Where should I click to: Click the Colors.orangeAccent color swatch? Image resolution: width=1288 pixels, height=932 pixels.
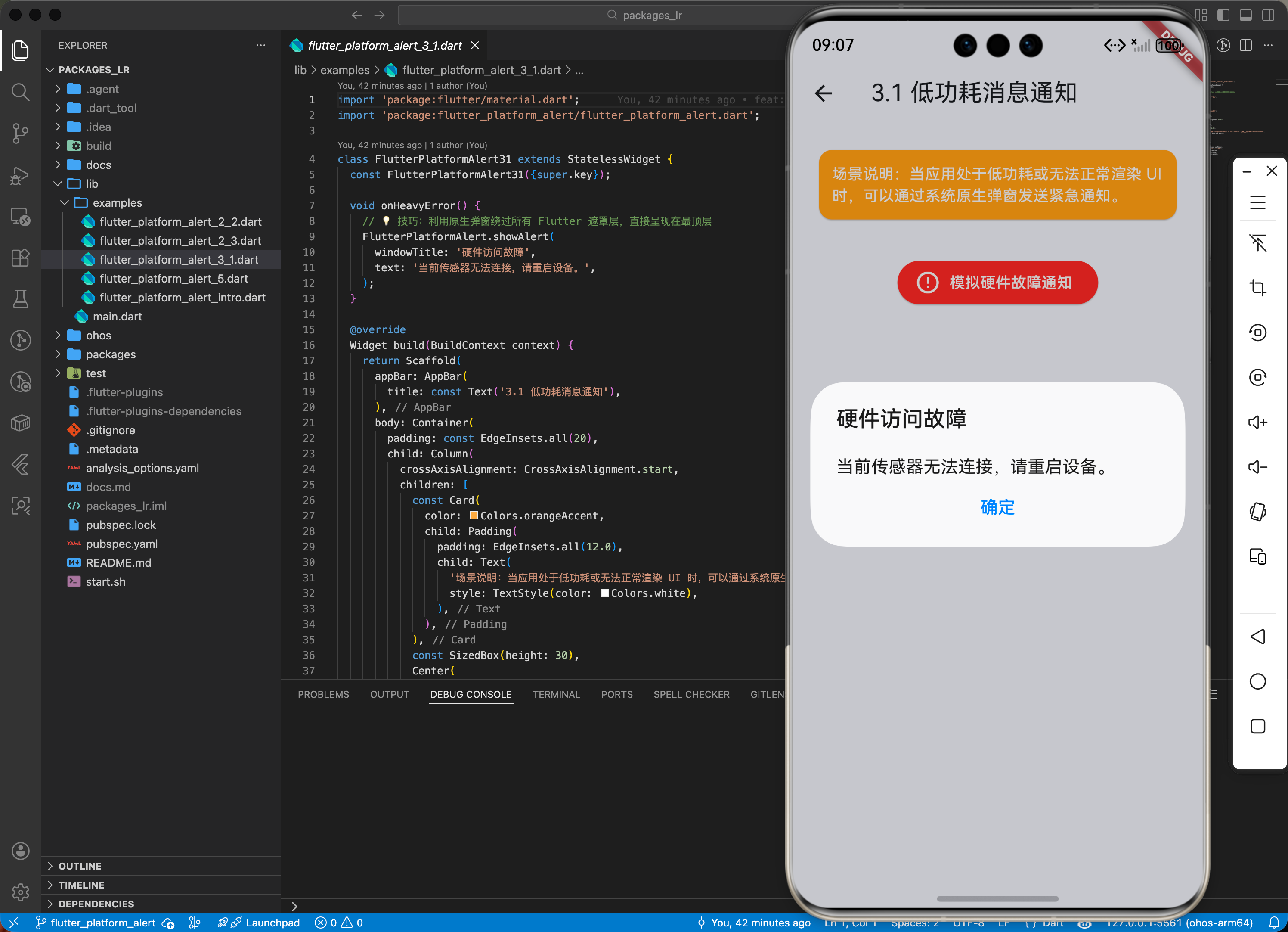point(474,516)
